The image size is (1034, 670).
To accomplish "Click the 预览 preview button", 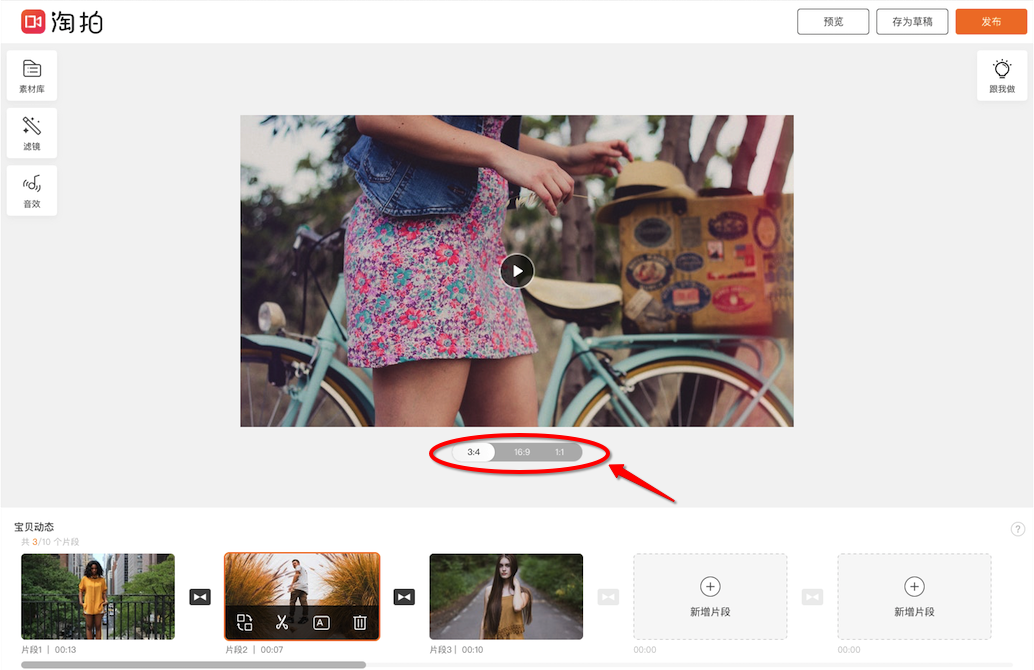I will [832, 22].
